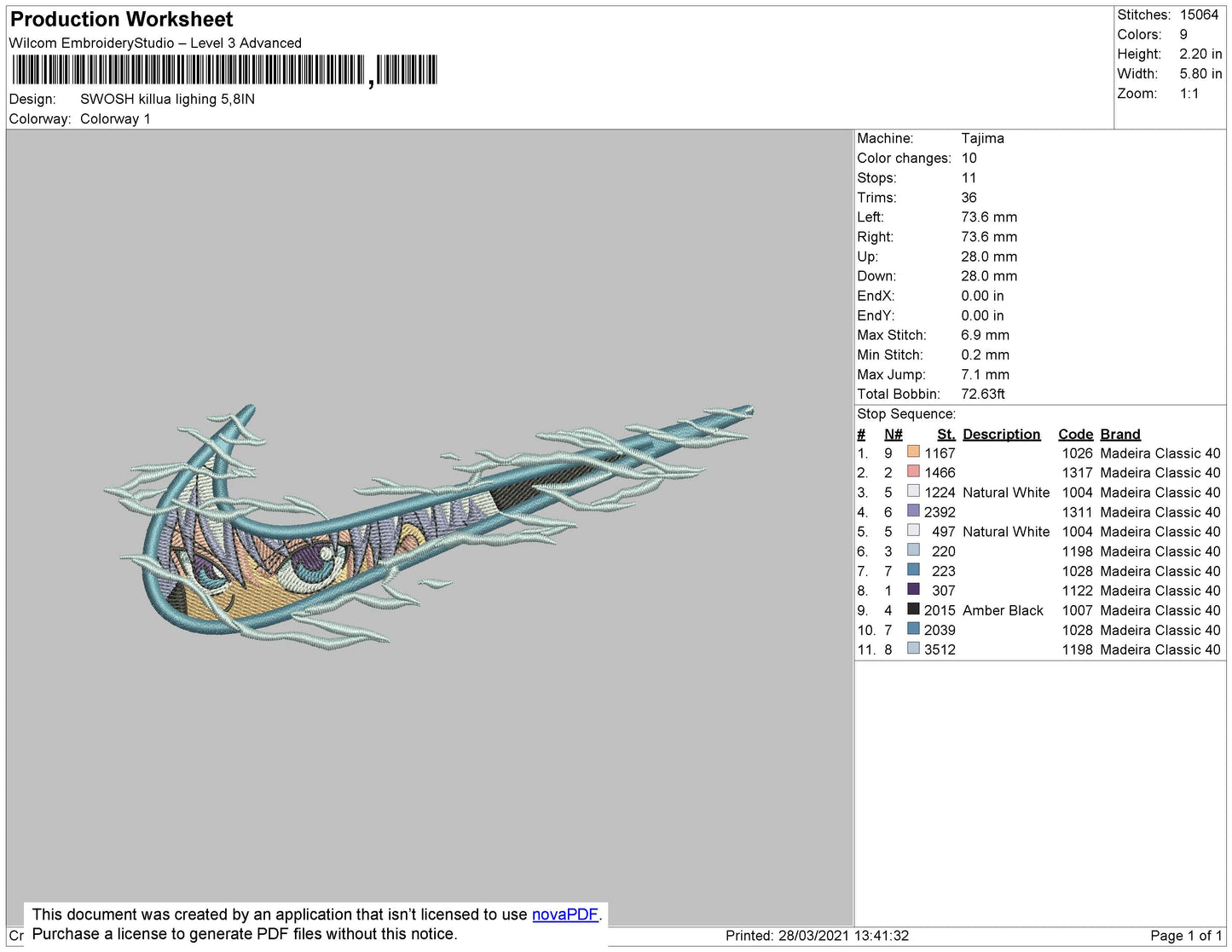The height and width of the screenshot is (952, 1232).
Task: Click the Stitches count value 15064
Action: [x=1199, y=14]
